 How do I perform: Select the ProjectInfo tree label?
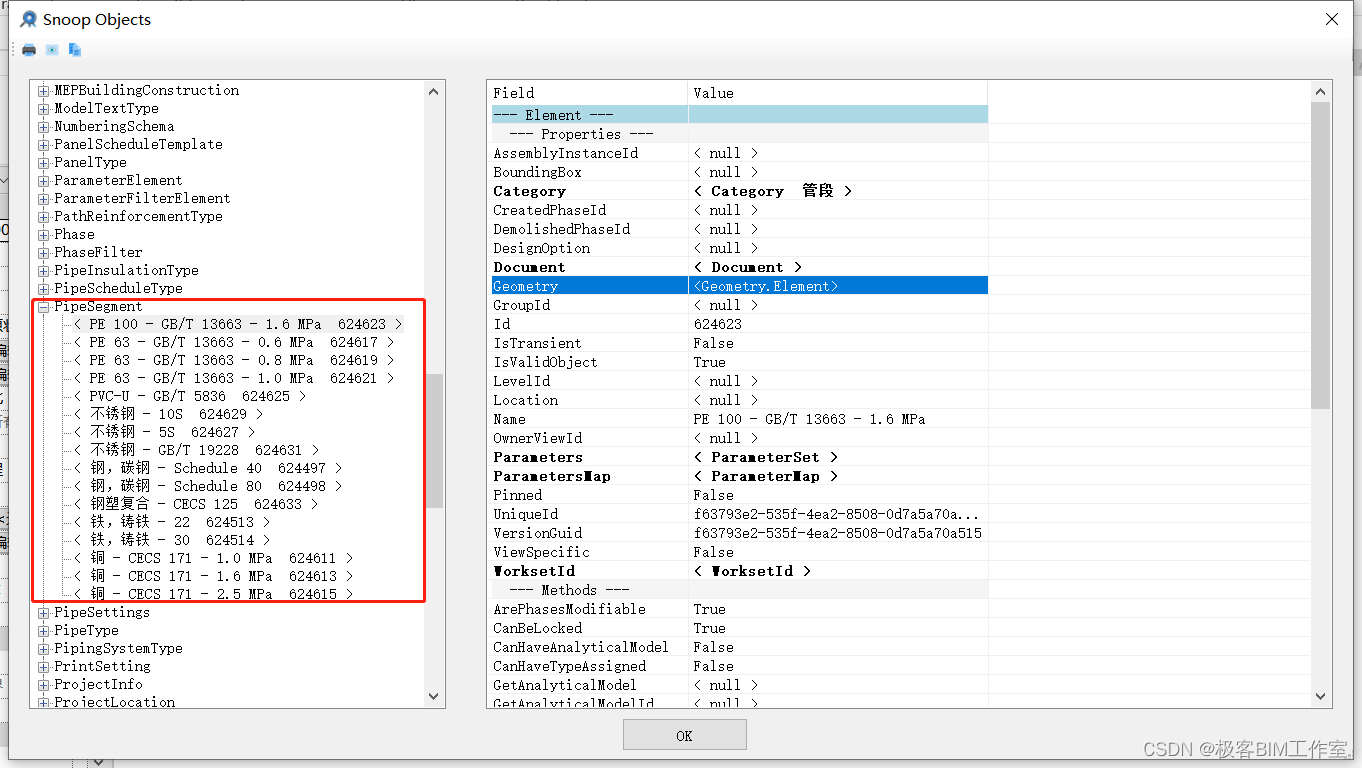coord(98,685)
